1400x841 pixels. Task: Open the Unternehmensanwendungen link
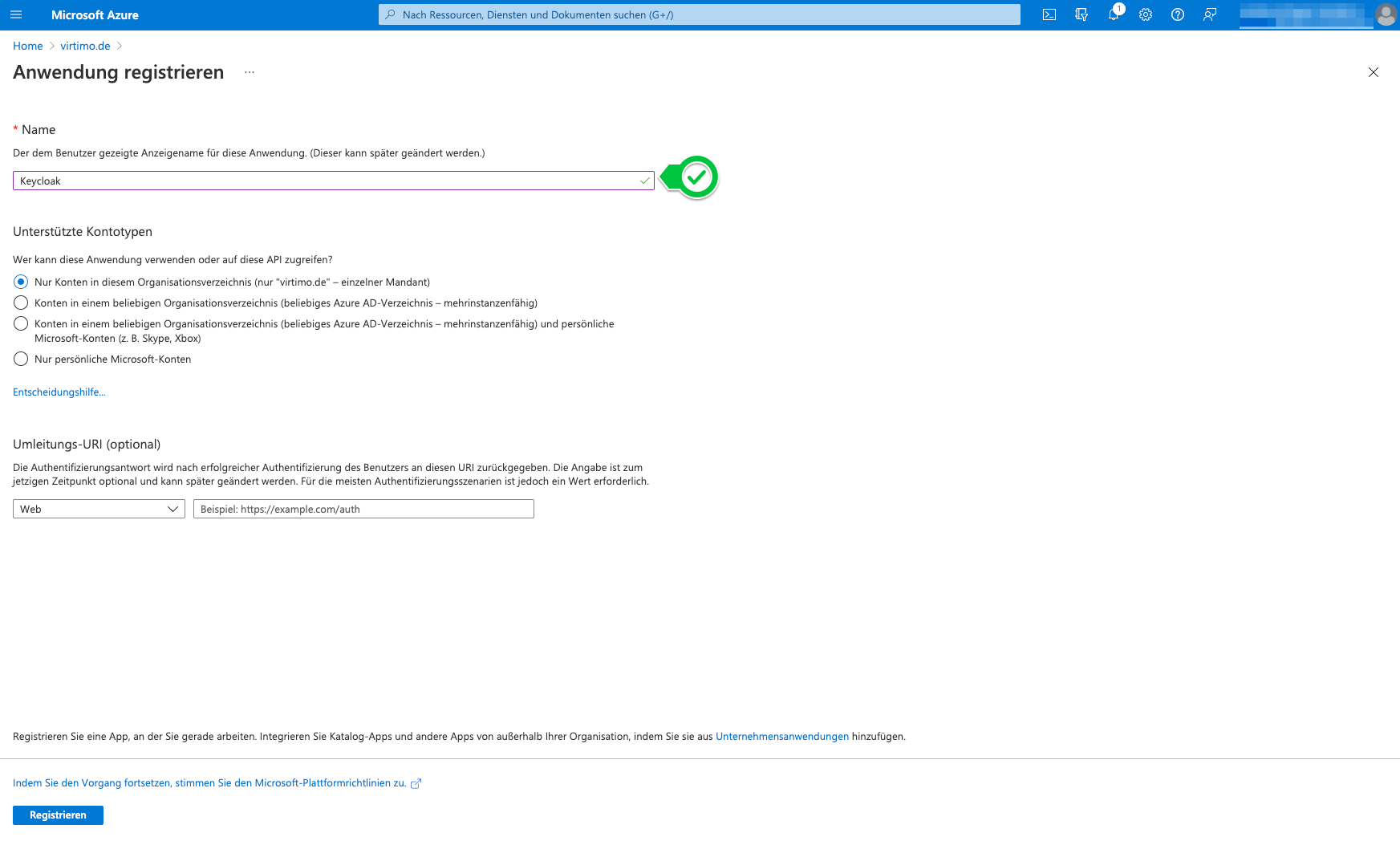pos(781,736)
